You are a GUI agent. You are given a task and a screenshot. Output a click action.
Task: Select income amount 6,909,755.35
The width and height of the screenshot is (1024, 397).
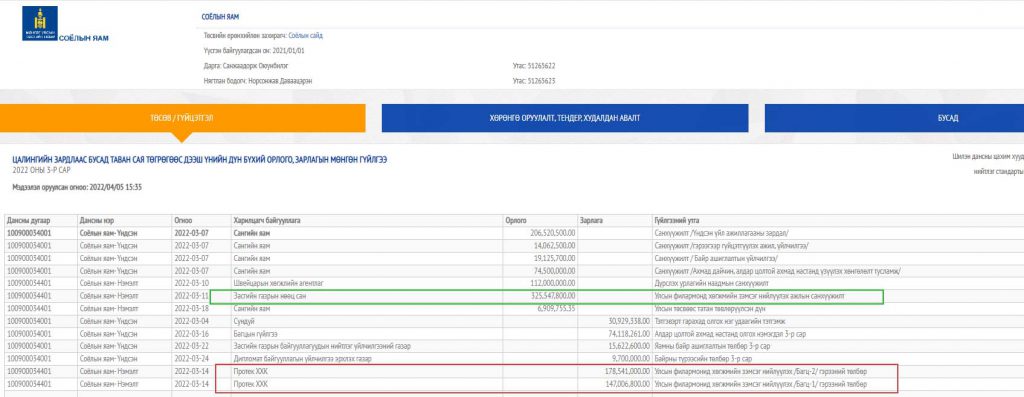[556, 308]
